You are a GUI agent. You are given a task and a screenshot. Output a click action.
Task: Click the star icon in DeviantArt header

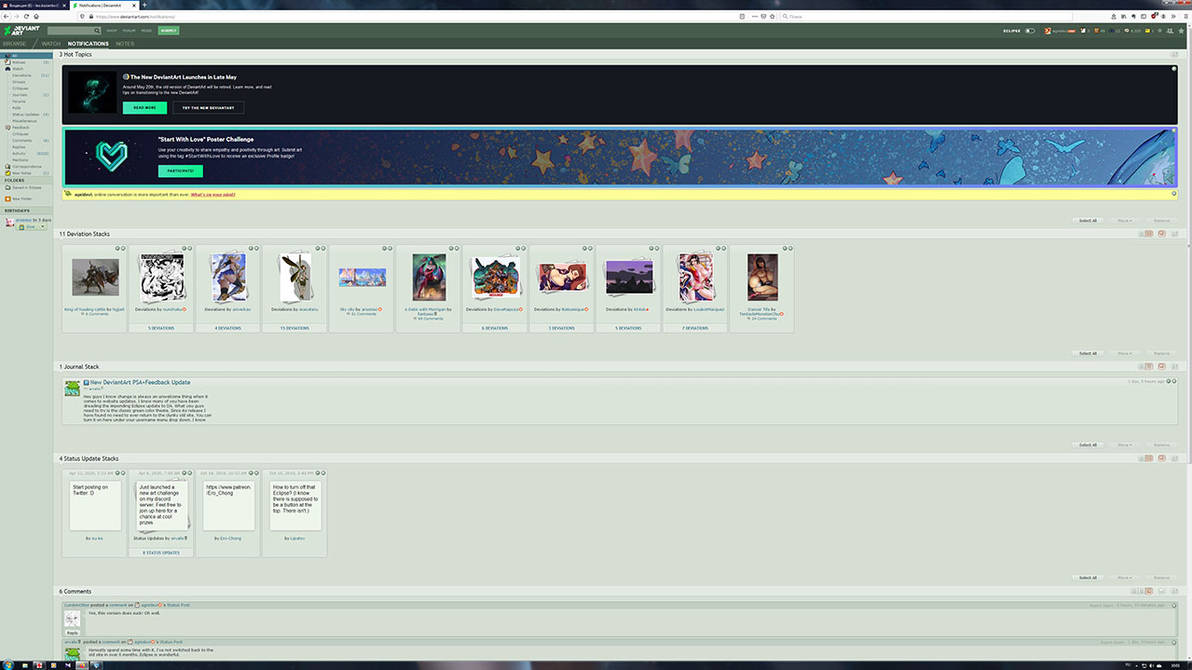coord(1181,30)
